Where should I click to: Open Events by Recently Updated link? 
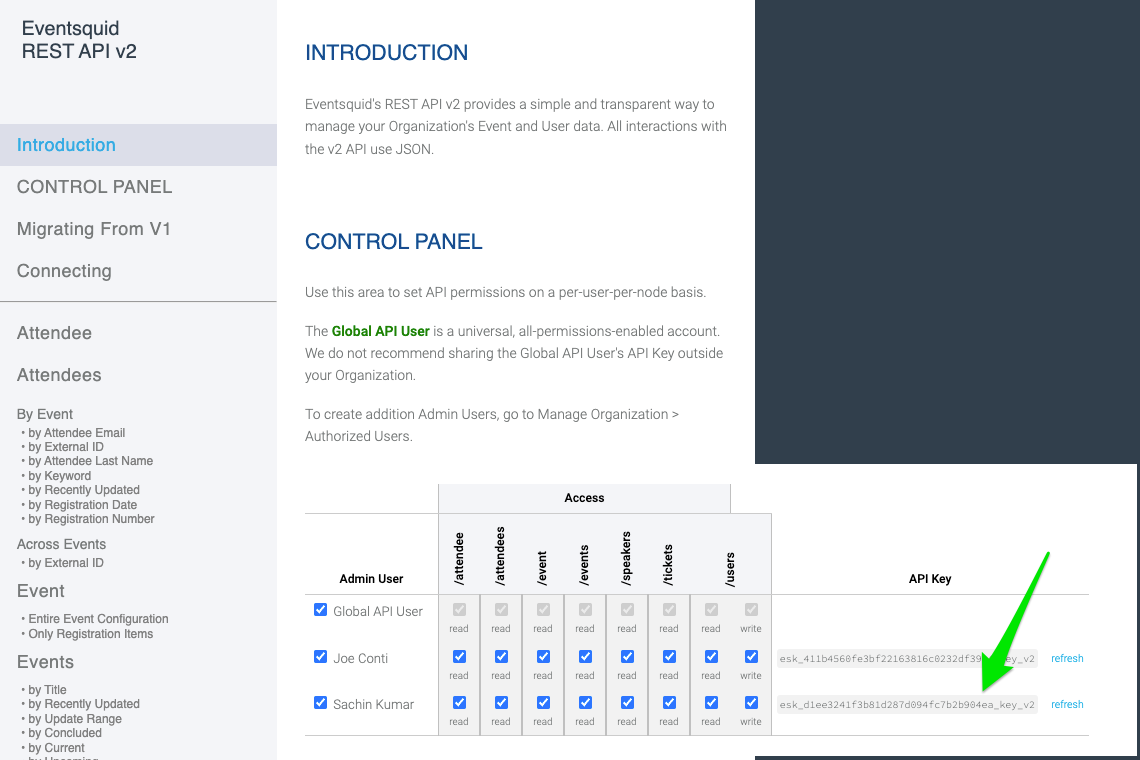(x=84, y=704)
